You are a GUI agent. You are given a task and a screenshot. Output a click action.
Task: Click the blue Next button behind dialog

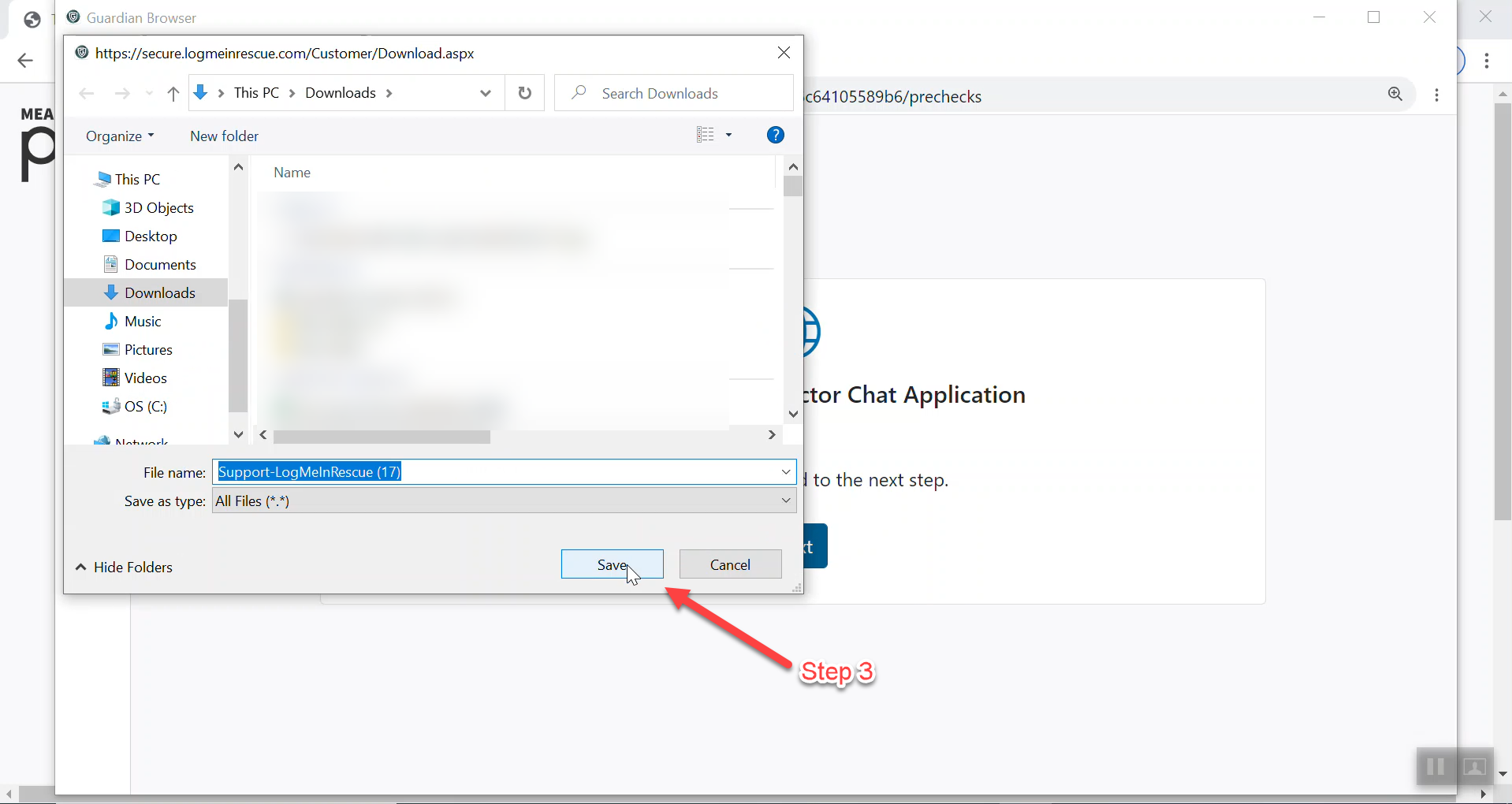click(x=815, y=546)
